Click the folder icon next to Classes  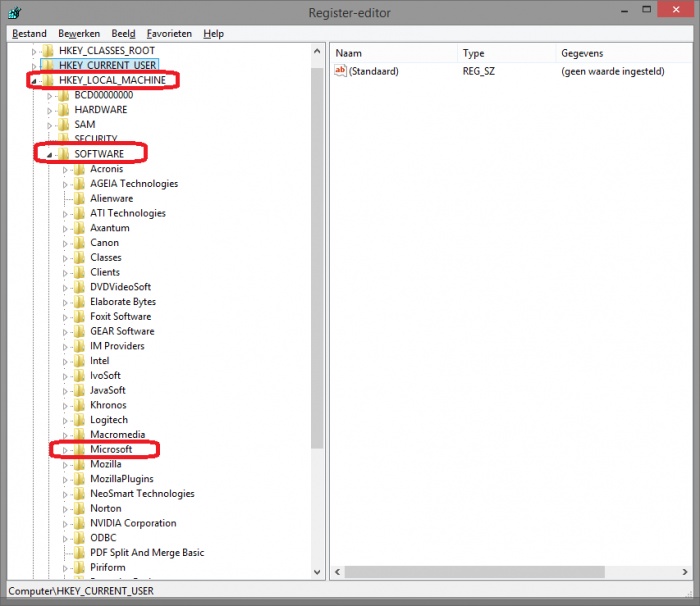pyautogui.click(x=79, y=257)
